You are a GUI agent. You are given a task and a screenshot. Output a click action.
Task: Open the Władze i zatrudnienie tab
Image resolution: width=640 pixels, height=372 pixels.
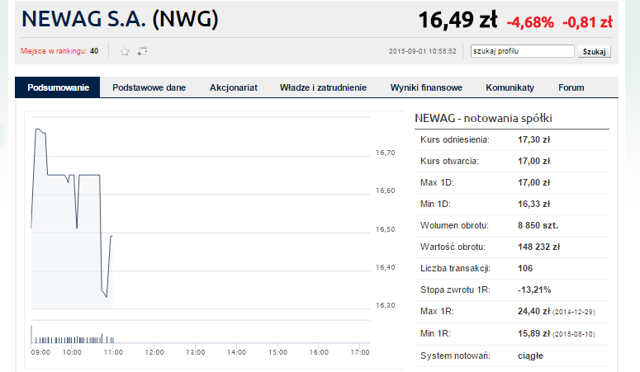point(323,87)
